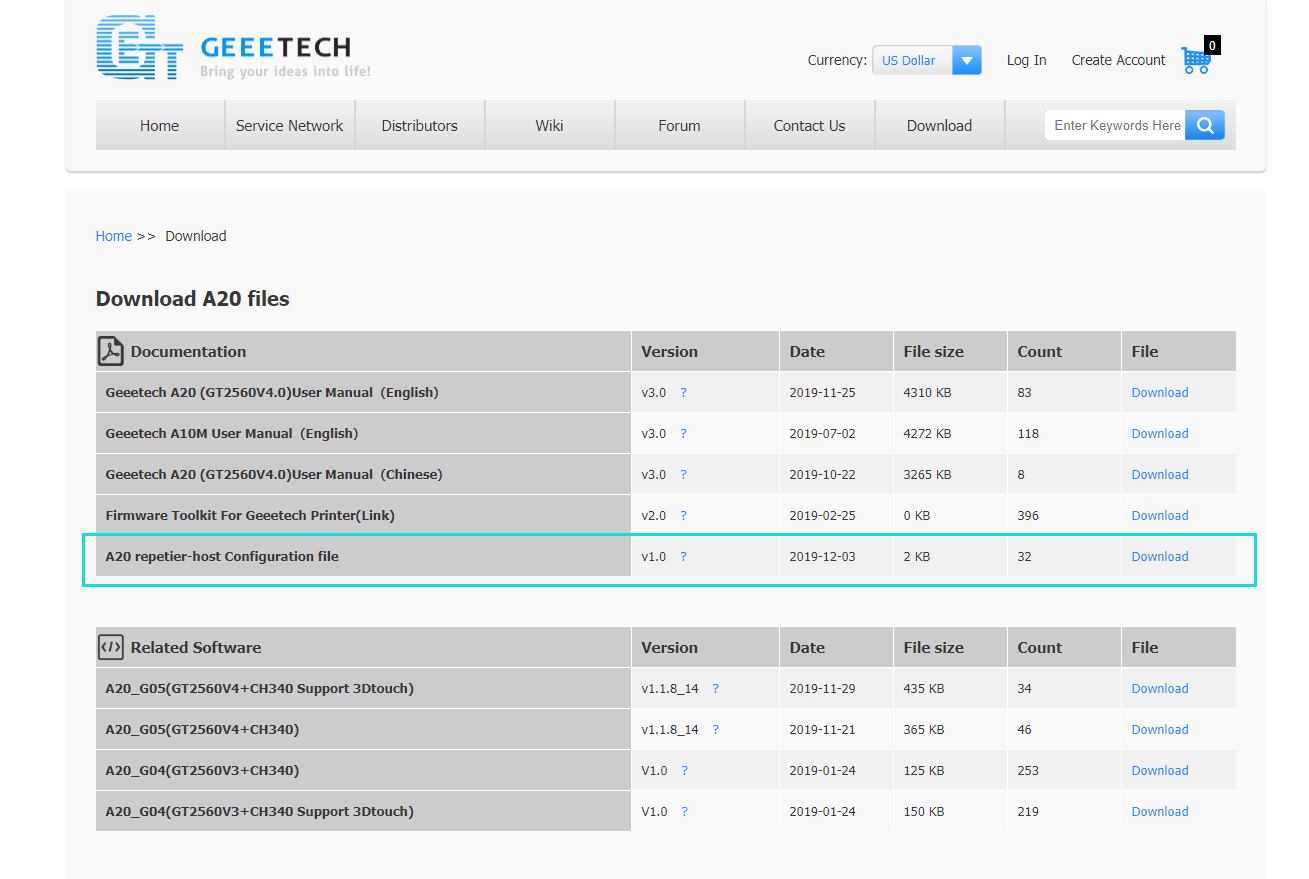Download A20 GT2560V4.0 Chinese User Manual
The width and height of the screenshot is (1309, 879).
(1160, 474)
